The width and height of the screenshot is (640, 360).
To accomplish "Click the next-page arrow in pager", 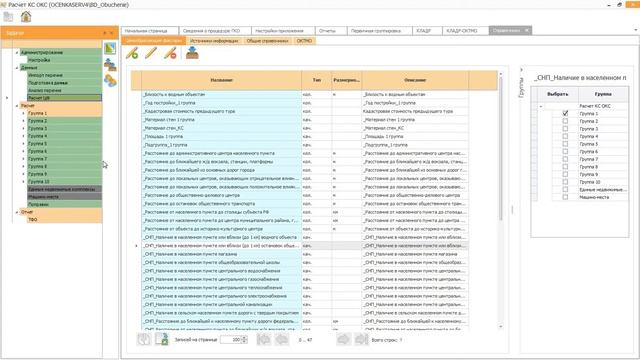I will point(344,339).
